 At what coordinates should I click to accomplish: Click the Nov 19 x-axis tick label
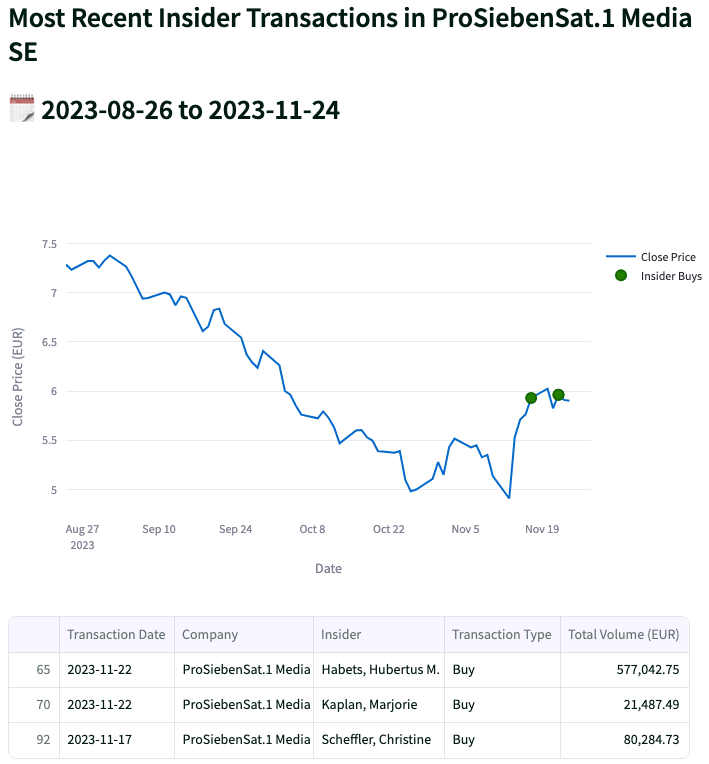542,529
